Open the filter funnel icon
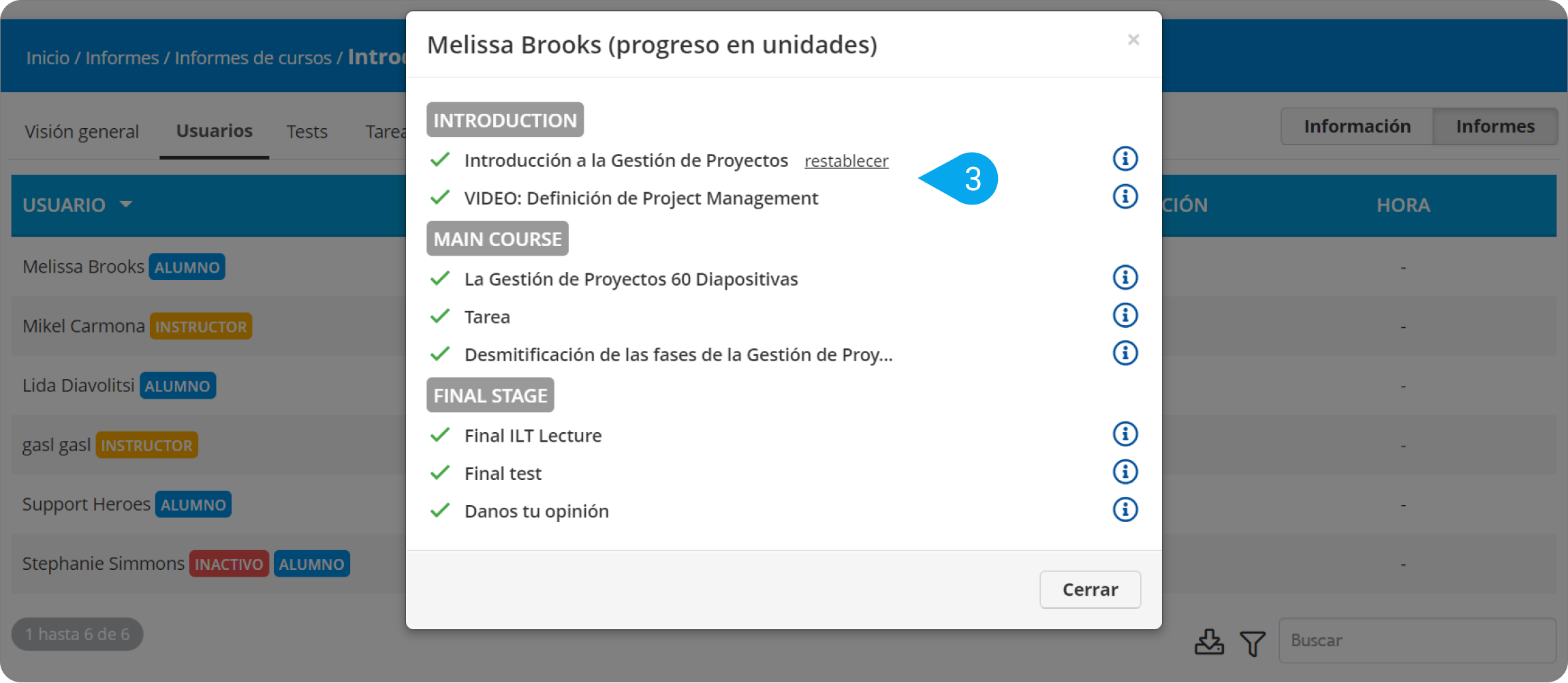Image resolution: width=1568 pixels, height=683 pixels. [1252, 642]
